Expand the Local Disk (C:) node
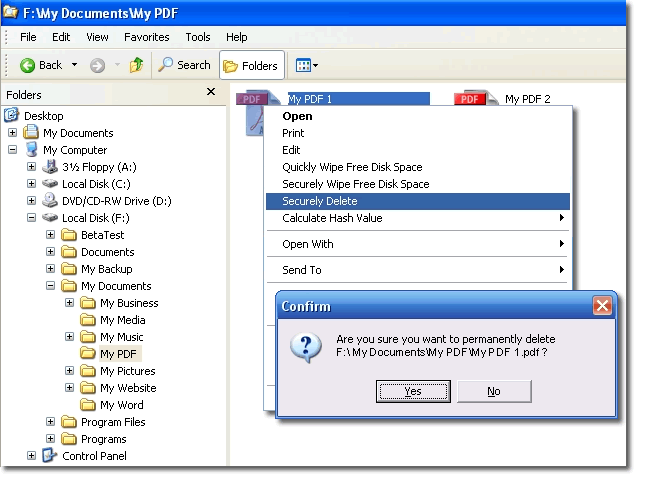650x500 pixels. pyautogui.click(x=32, y=184)
